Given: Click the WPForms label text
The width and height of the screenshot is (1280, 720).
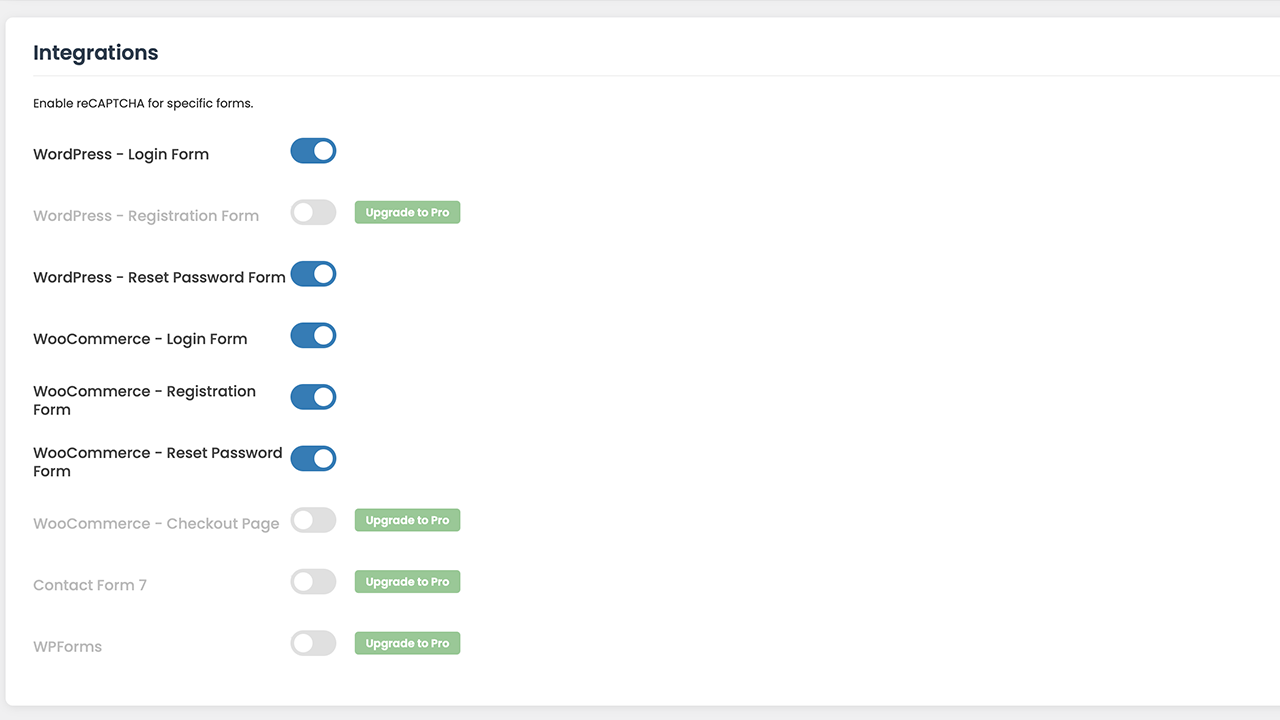Looking at the screenshot, I should [67, 646].
